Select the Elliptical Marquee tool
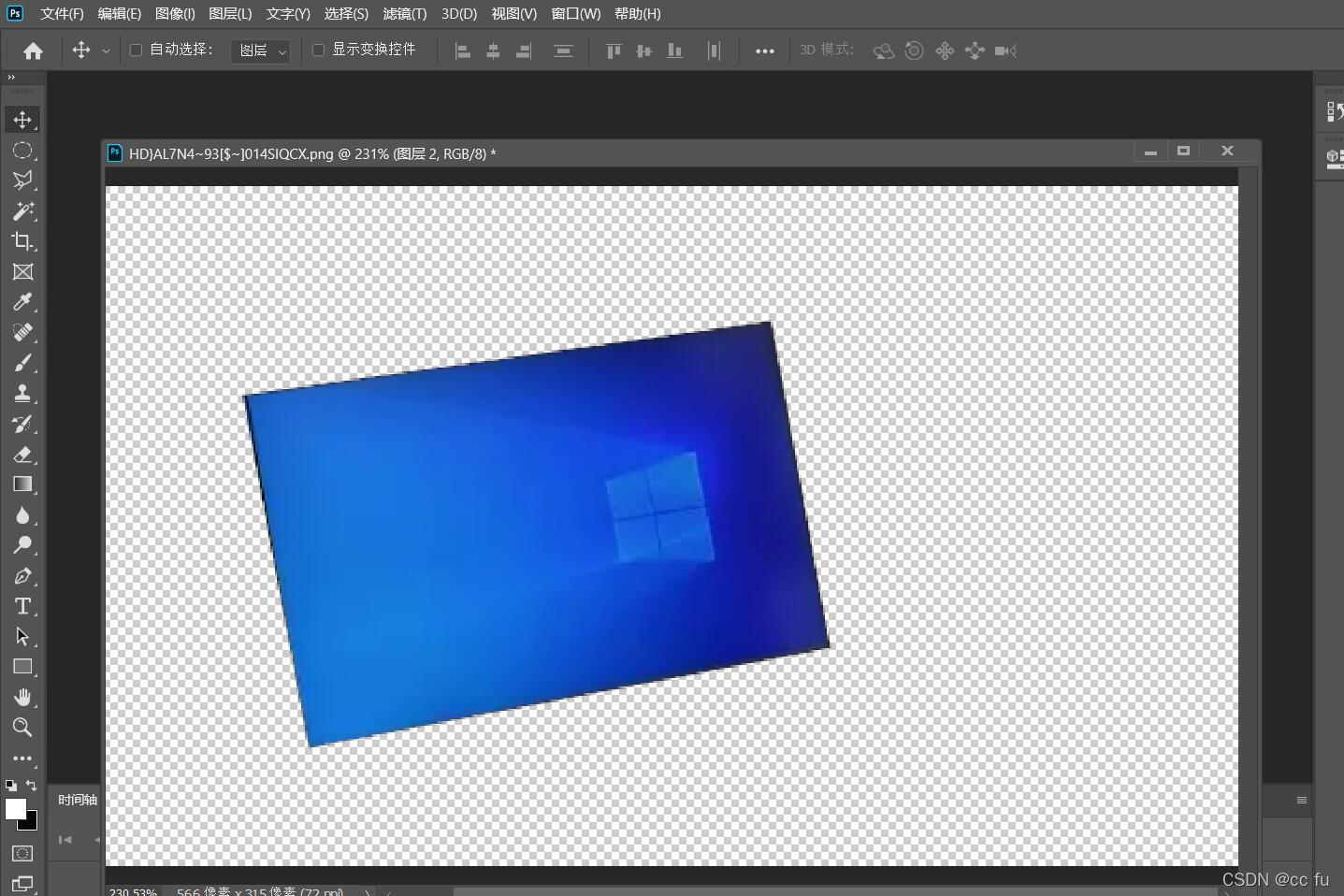 pyautogui.click(x=22, y=151)
